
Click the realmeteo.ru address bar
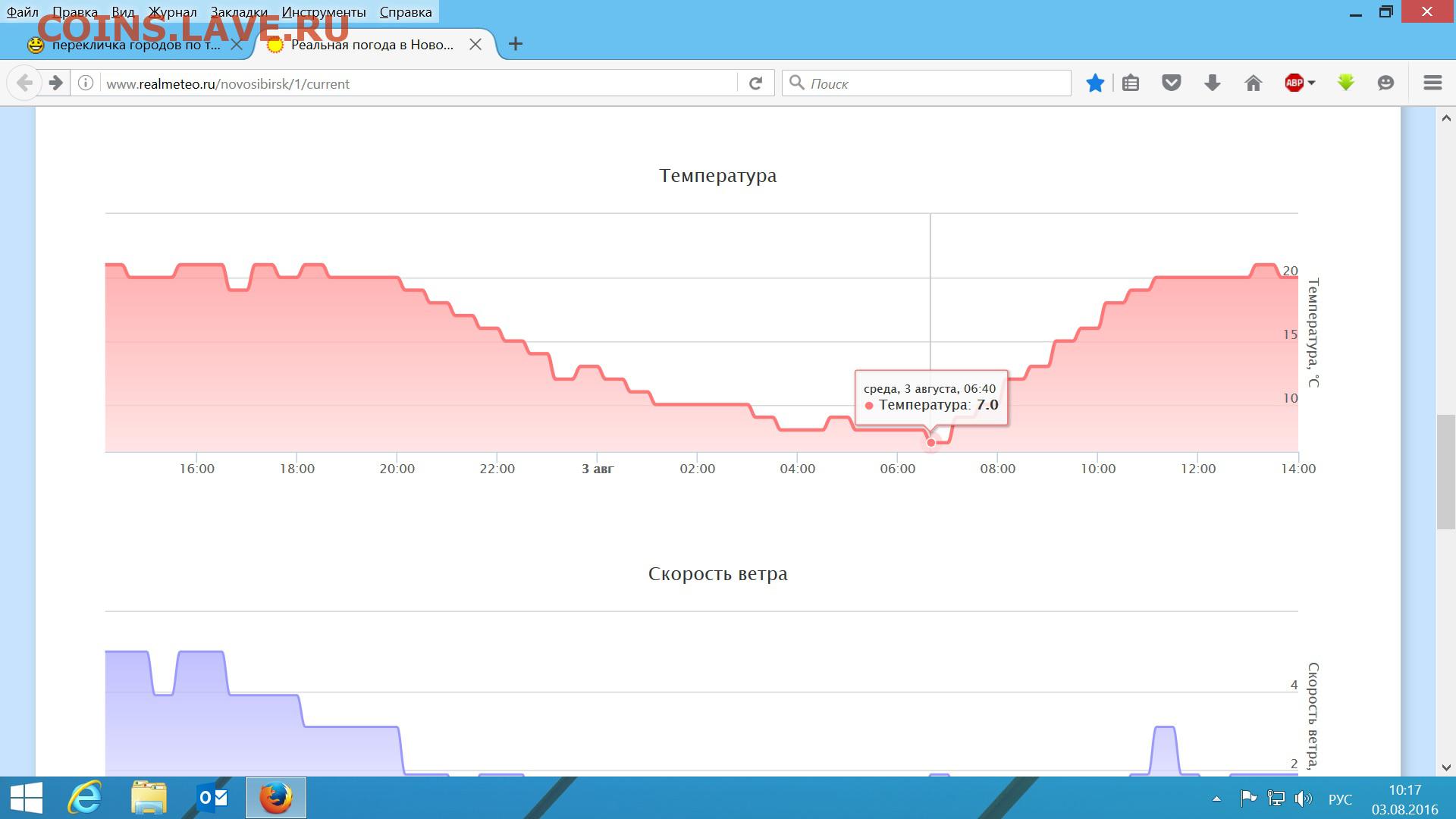point(417,83)
